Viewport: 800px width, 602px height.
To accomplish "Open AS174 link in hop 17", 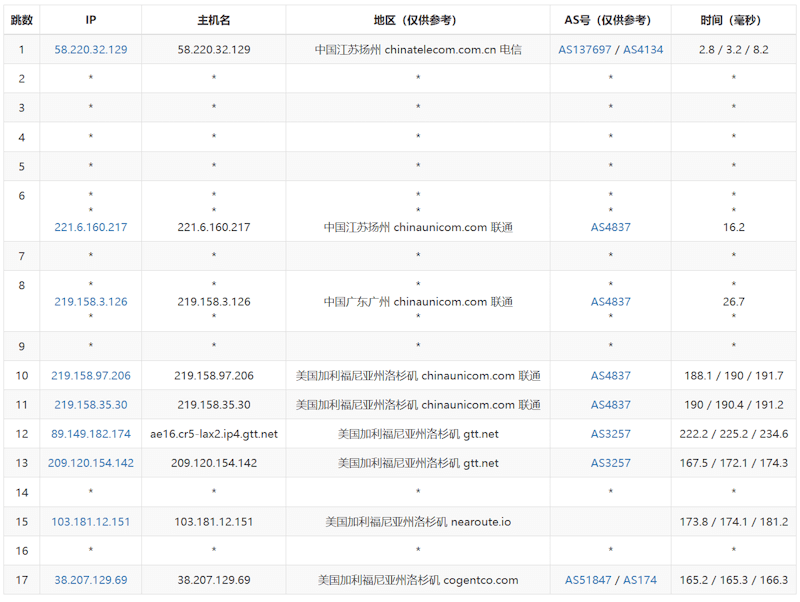I will point(640,580).
